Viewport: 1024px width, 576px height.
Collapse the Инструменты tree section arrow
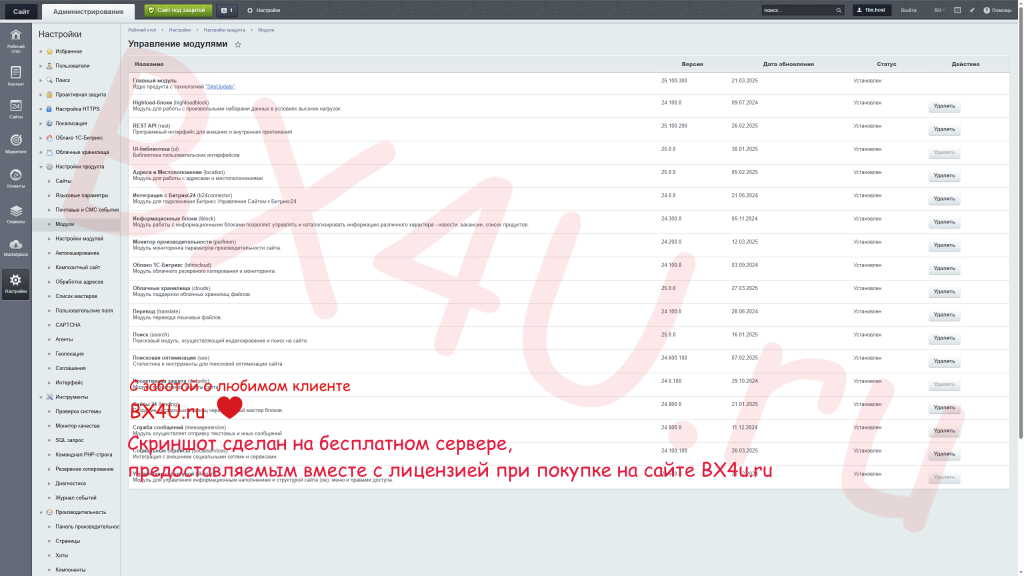40,397
